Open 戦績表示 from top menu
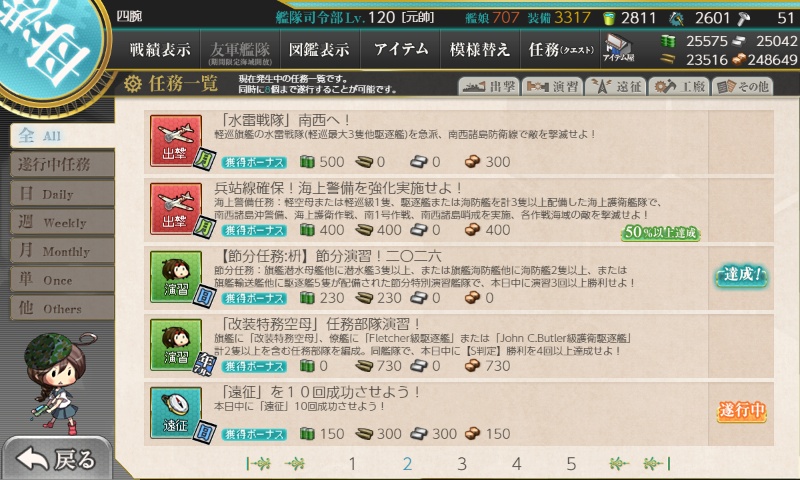 [160, 49]
